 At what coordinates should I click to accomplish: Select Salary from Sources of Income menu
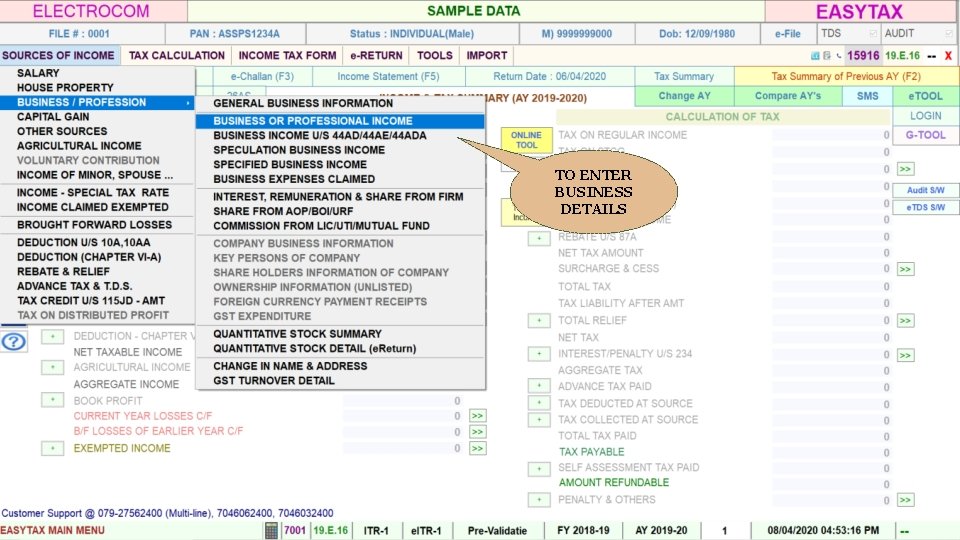tap(97, 73)
